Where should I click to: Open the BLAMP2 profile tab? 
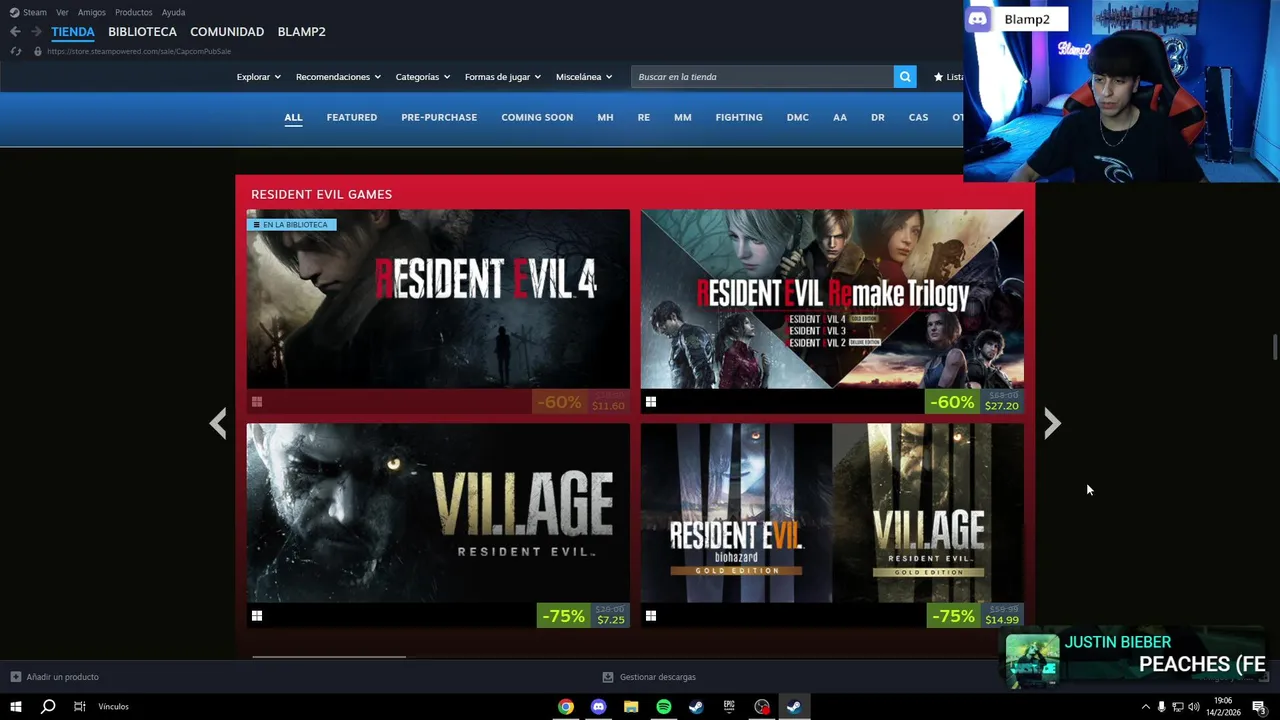[x=301, y=32]
